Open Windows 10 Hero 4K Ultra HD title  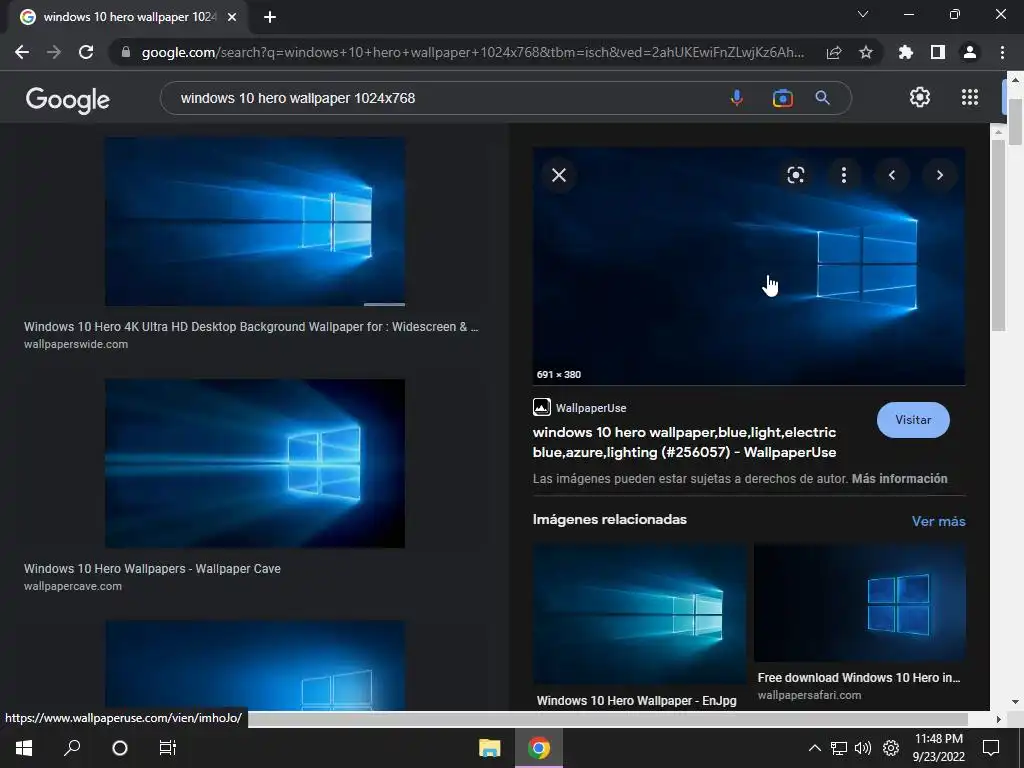pyautogui.click(x=251, y=327)
